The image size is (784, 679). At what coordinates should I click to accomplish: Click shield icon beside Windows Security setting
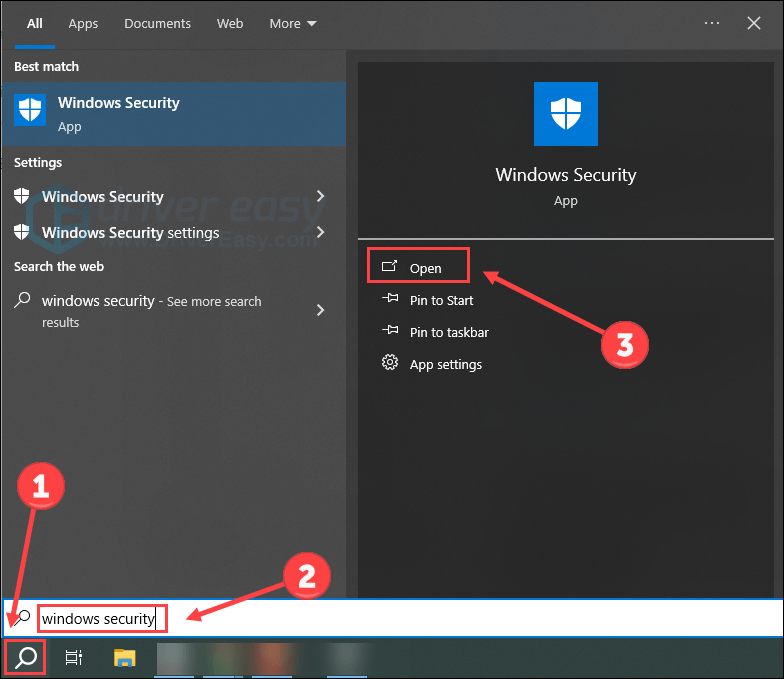[x=22, y=196]
